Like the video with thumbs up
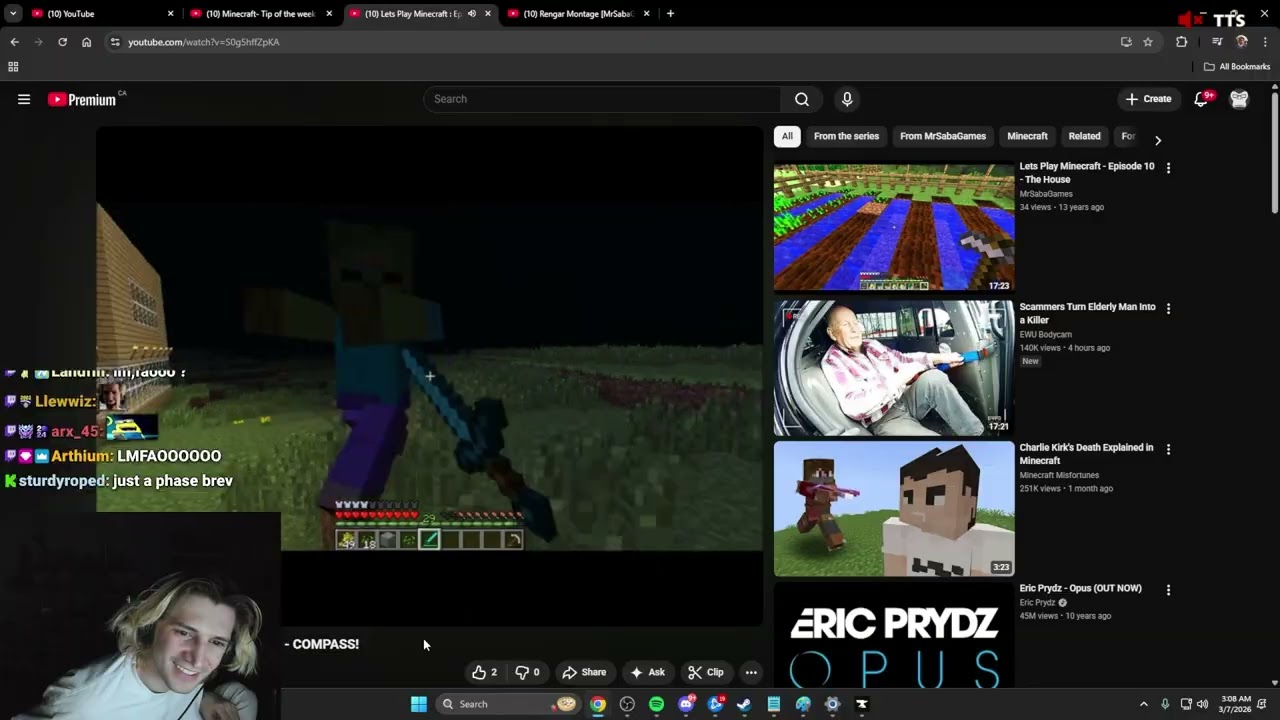 (x=484, y=672)
